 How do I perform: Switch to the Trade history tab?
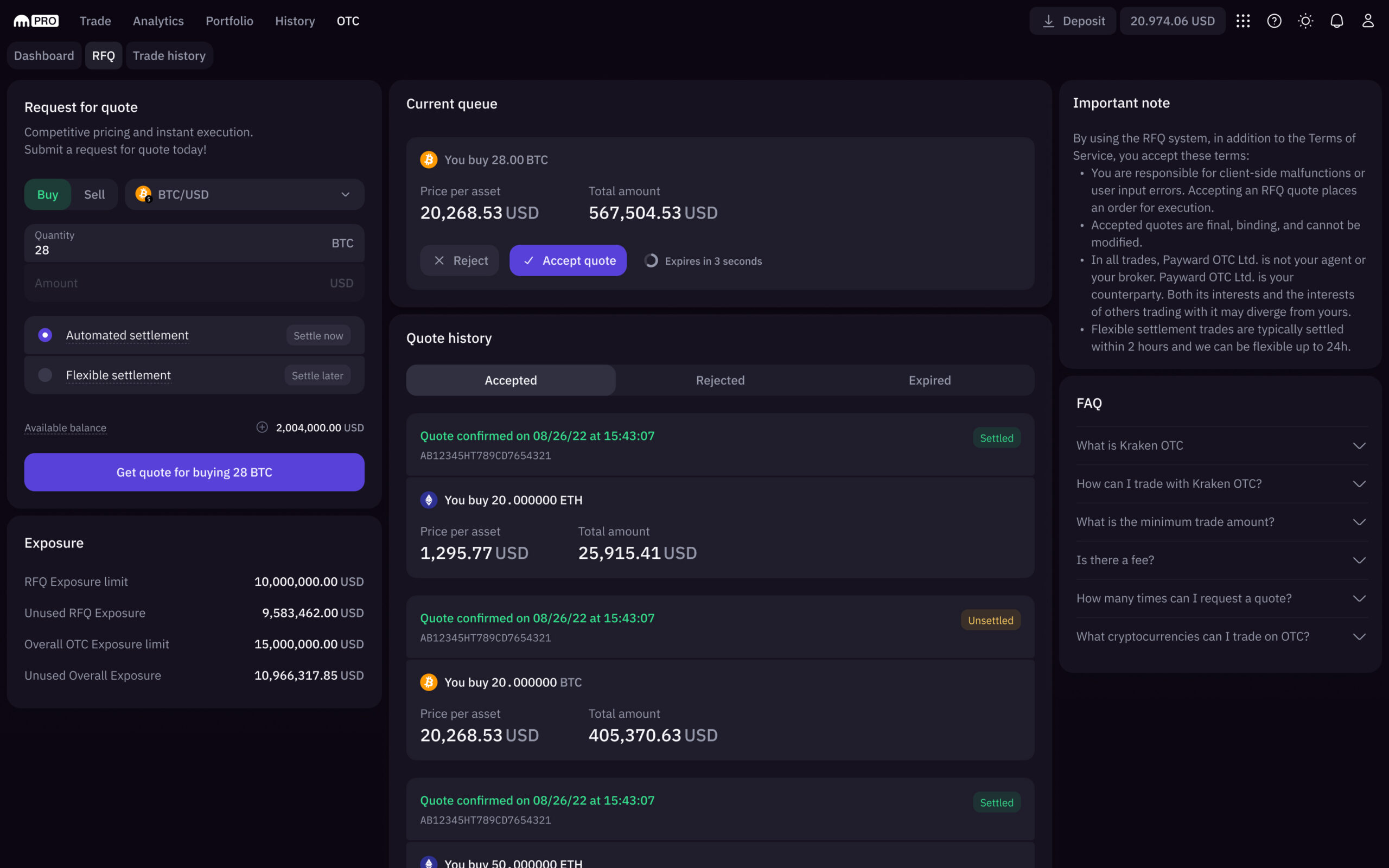(169, 56)
